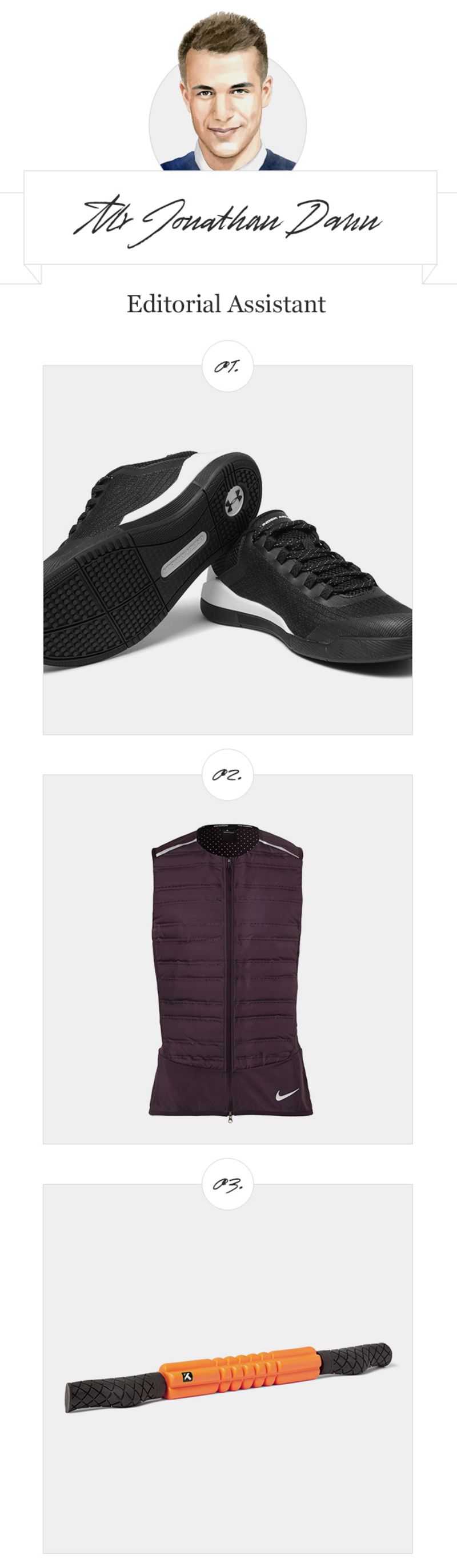This screenshot has height=1568, width=457.
Task: Select the Editorial Assistant title text
Action: (226, 304)
